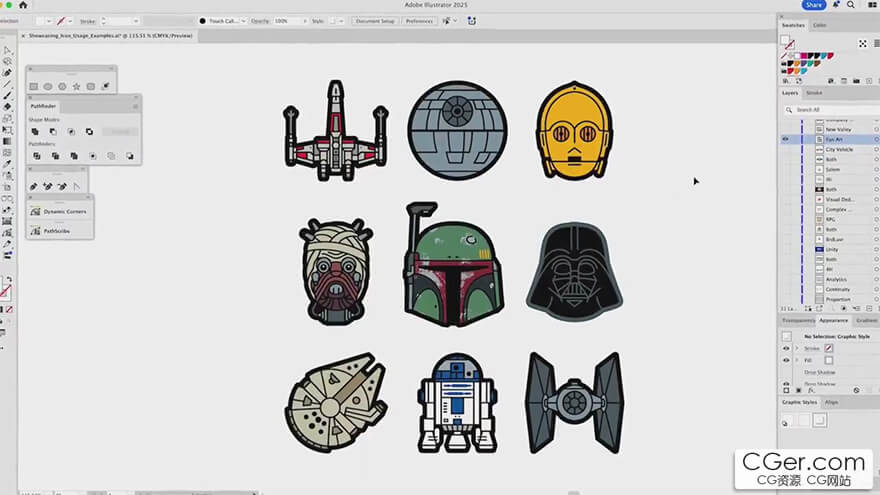Select the Selection arrow tool in the left toolbar

tap(8, 49)
